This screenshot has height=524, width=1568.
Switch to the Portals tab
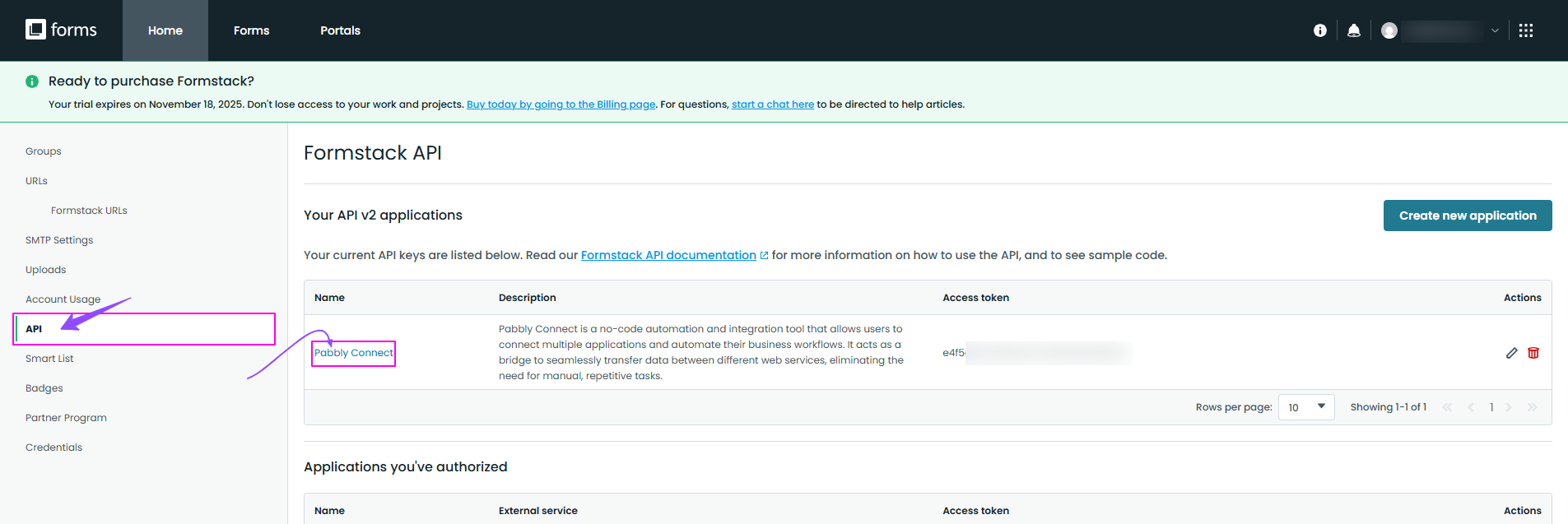point(340,30)
